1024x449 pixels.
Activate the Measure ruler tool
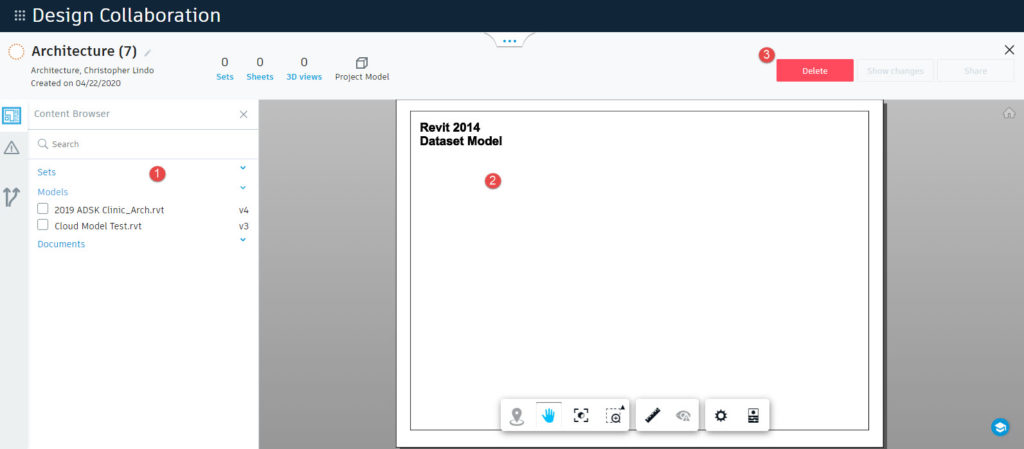pyautogui.click(x=653, y=416)
